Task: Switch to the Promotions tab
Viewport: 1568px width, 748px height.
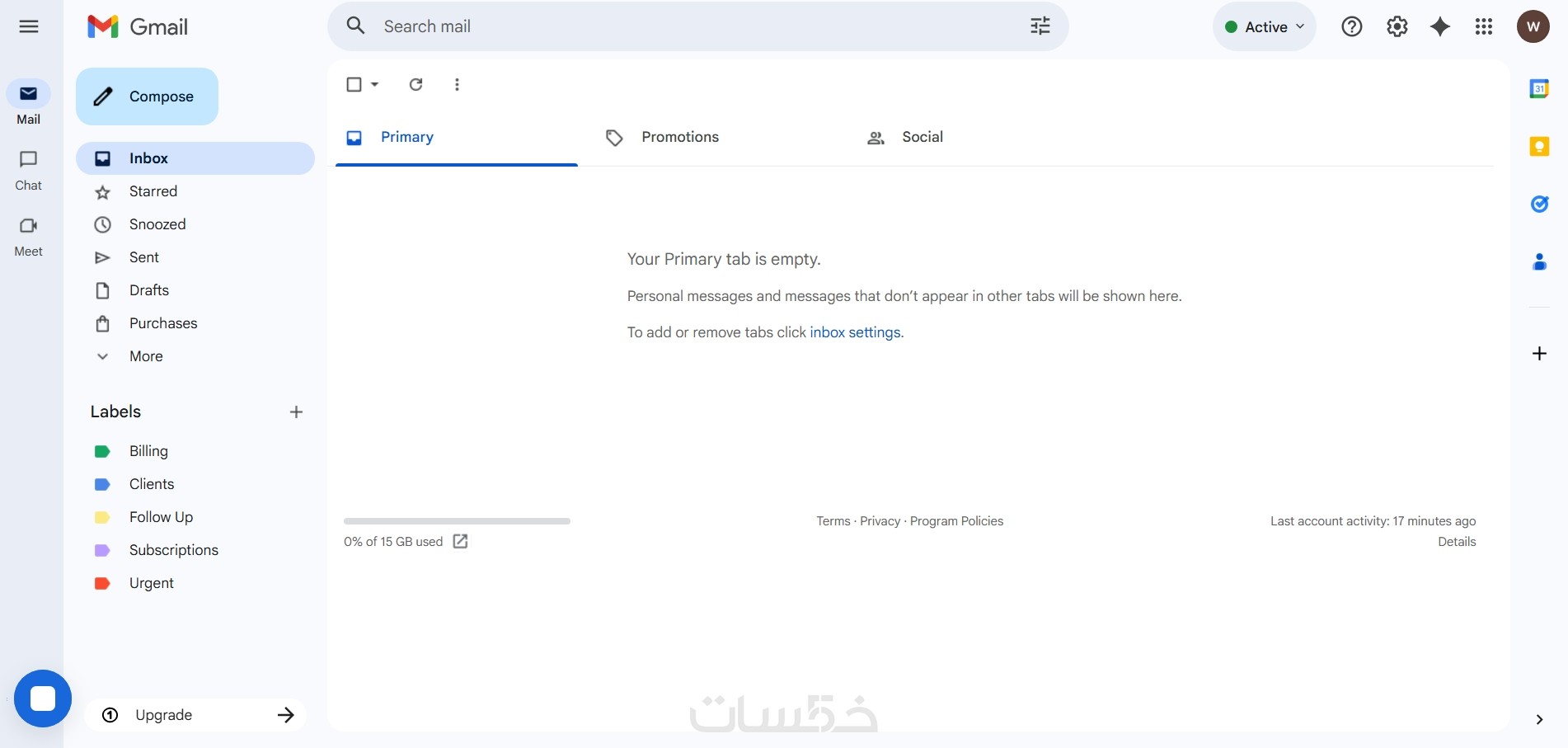Action: 679,137
